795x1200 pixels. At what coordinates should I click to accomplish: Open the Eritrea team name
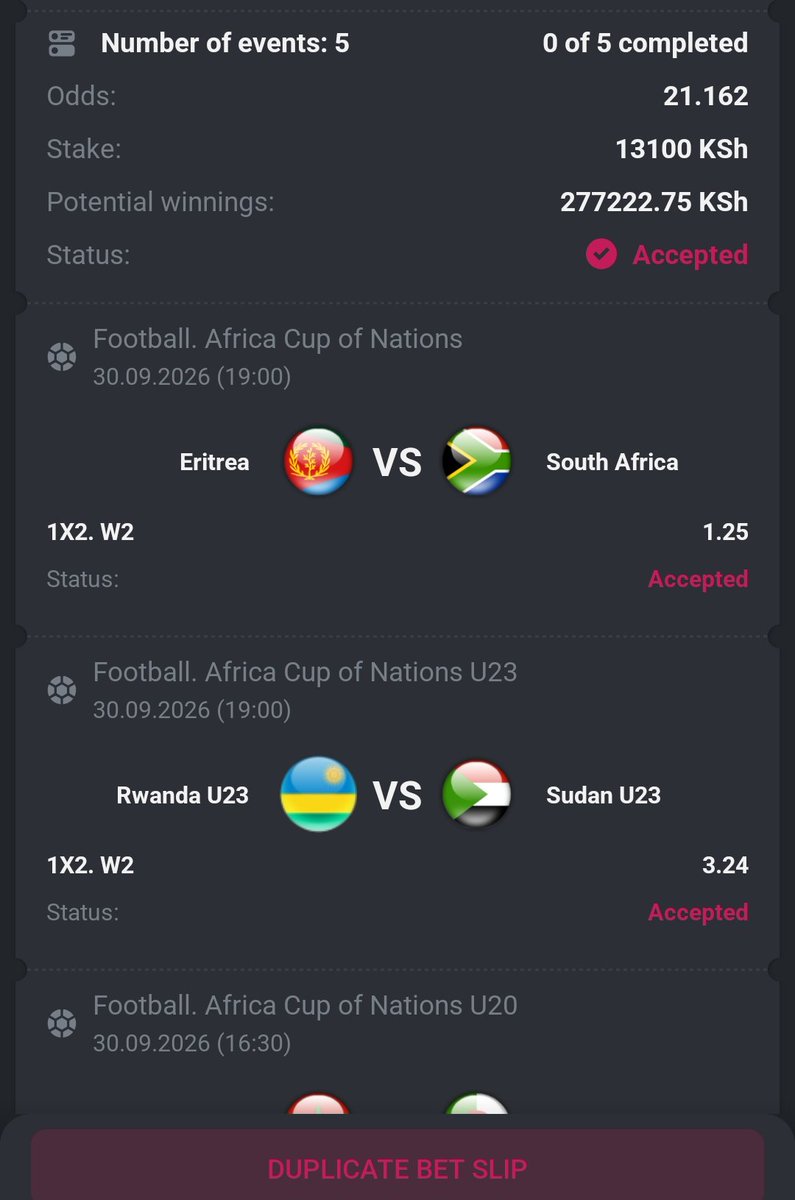coord(214,462)
